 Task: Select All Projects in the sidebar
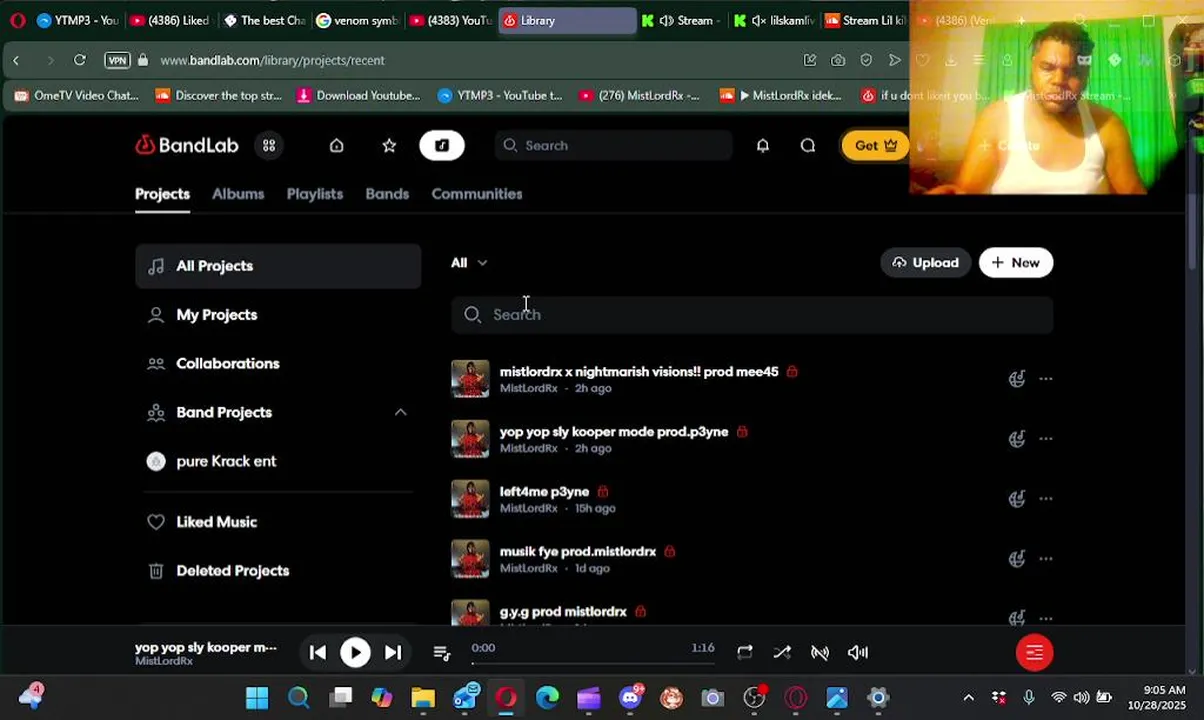click(x=278, y=266)
